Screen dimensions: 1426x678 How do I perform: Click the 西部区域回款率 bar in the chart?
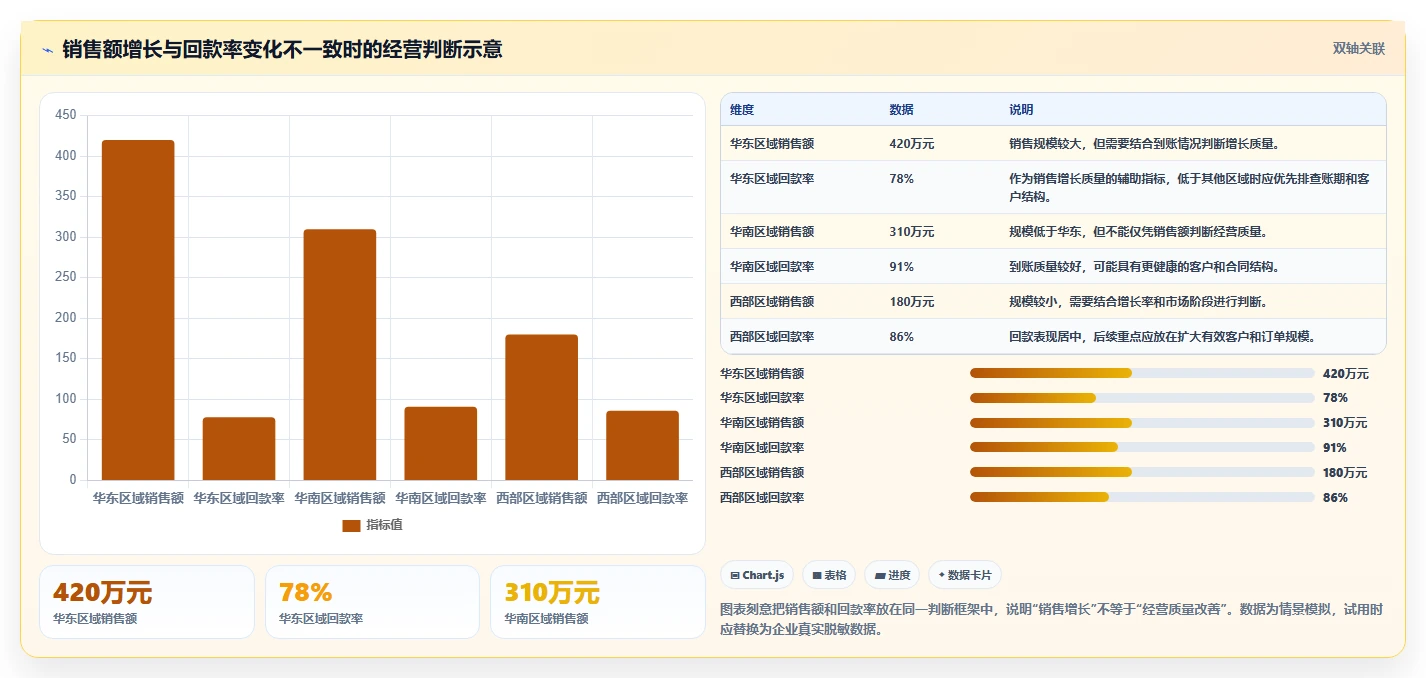click(x=642, y=445)
